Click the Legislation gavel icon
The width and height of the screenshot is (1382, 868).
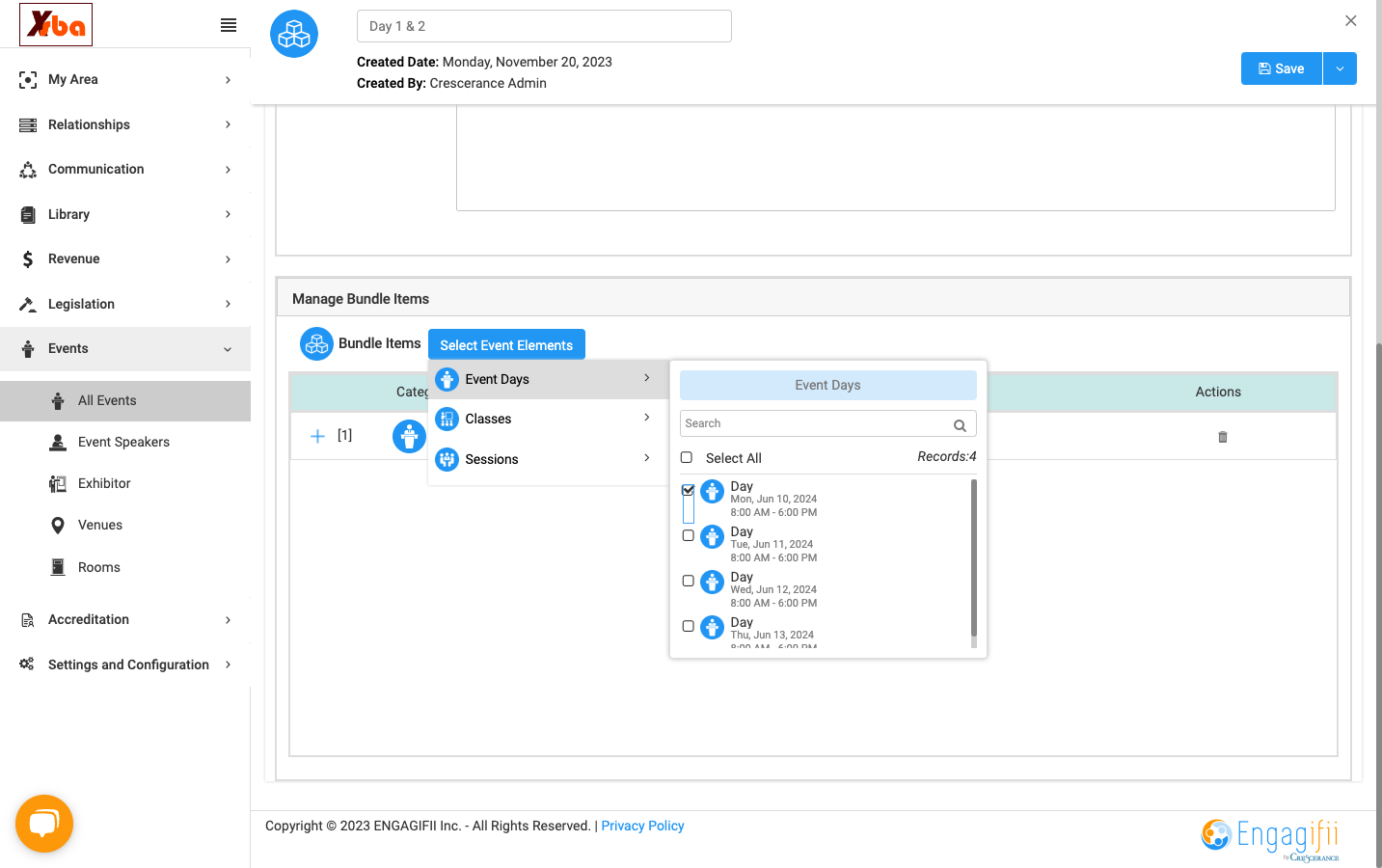tap(28, 304)
